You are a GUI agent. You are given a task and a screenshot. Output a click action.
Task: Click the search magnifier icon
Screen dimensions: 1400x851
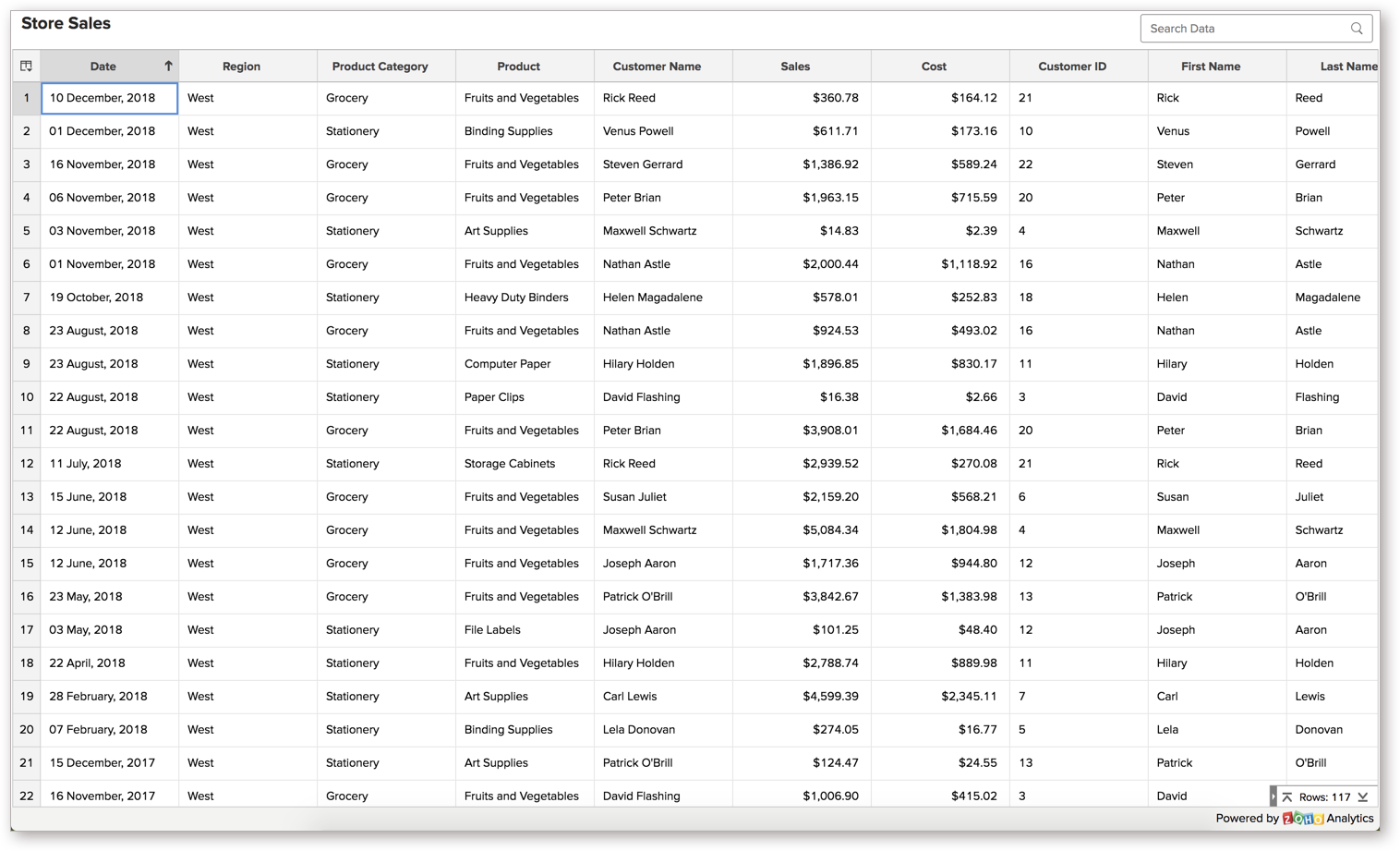pyautogui.click(x=1357, y=29)
